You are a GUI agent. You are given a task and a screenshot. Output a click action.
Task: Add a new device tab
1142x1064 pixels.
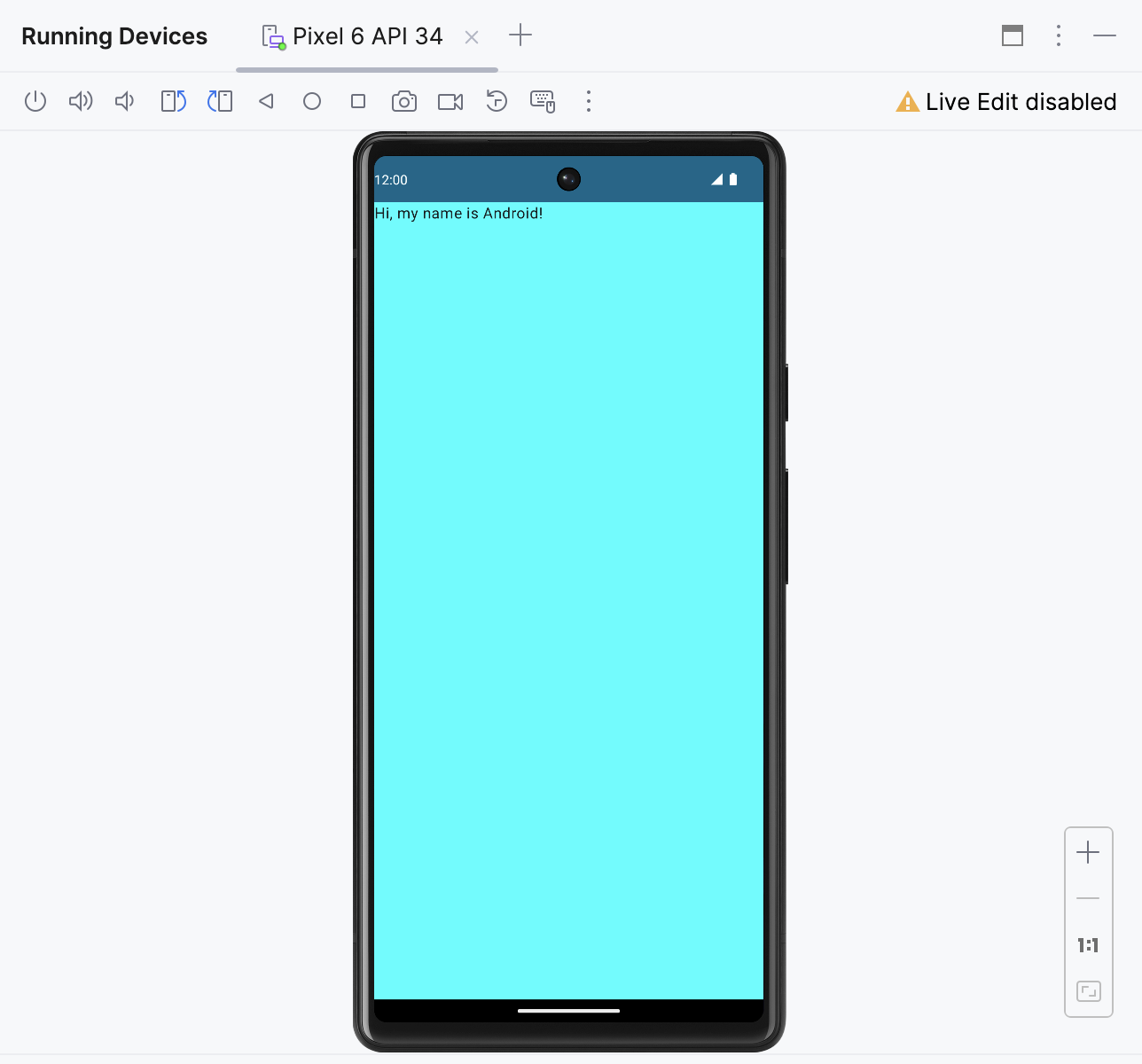(x=520, y=35)
